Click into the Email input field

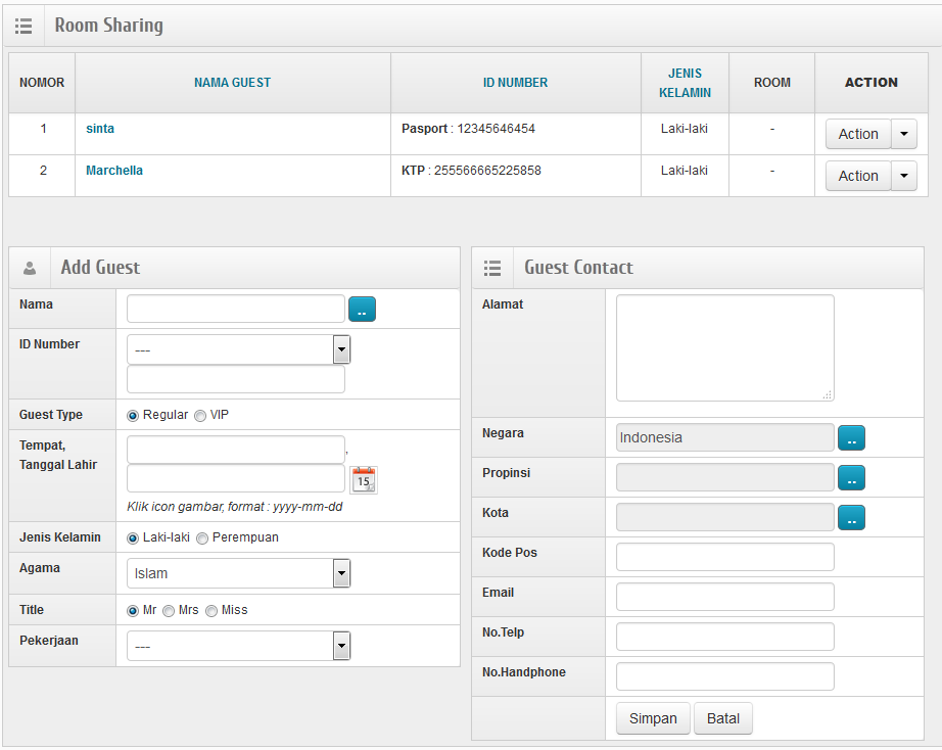pos(725,597)
